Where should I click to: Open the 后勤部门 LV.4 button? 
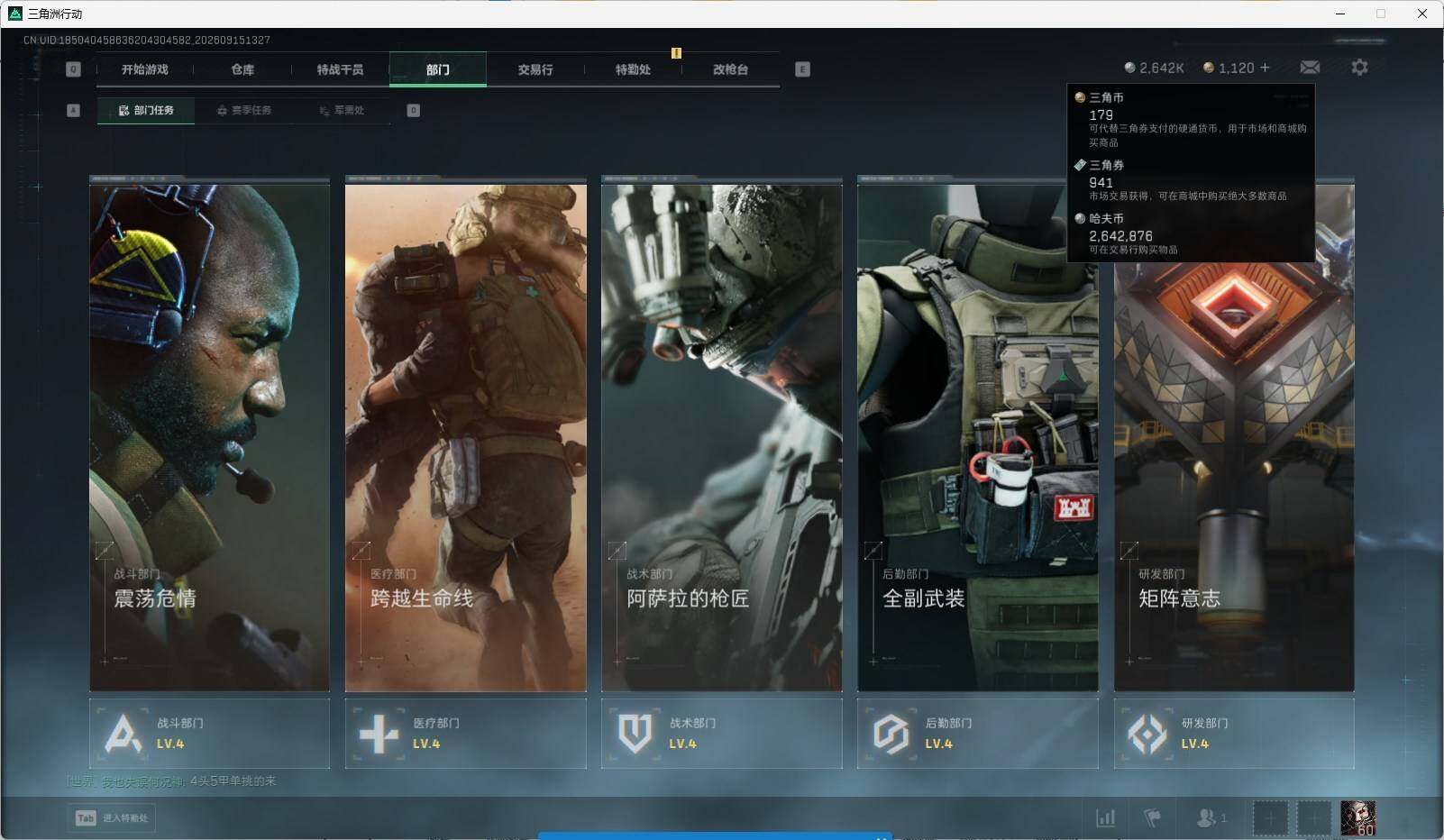[x=978, y=734]
